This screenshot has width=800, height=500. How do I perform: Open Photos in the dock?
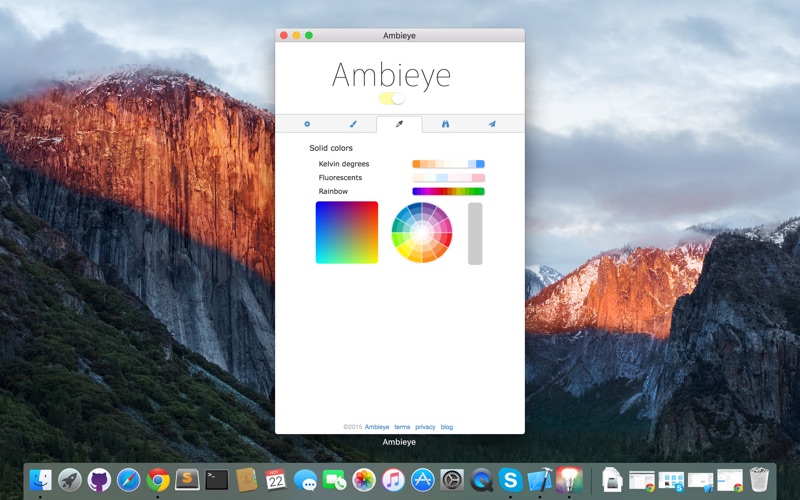(364, 480)
